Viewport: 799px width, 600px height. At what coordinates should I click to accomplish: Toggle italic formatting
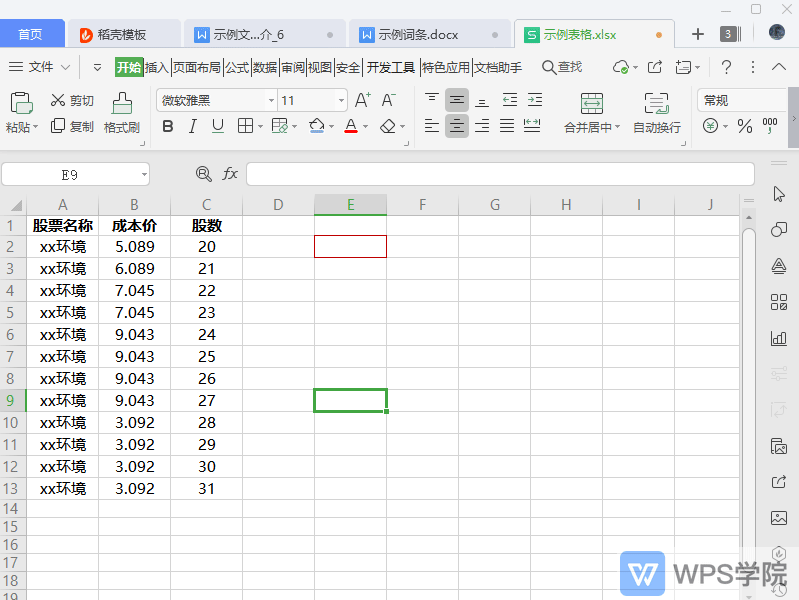pos(192,127)
